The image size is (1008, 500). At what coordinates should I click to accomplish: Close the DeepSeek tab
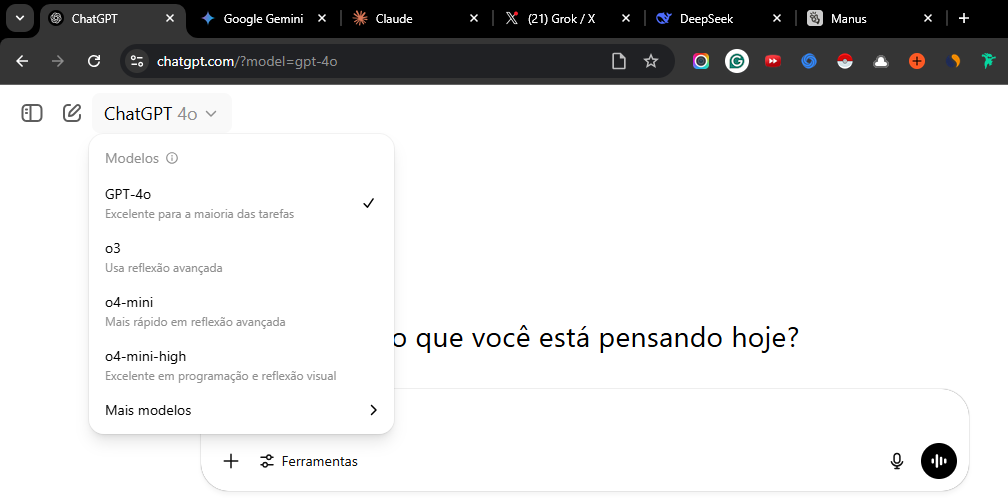tap(777, 19)
